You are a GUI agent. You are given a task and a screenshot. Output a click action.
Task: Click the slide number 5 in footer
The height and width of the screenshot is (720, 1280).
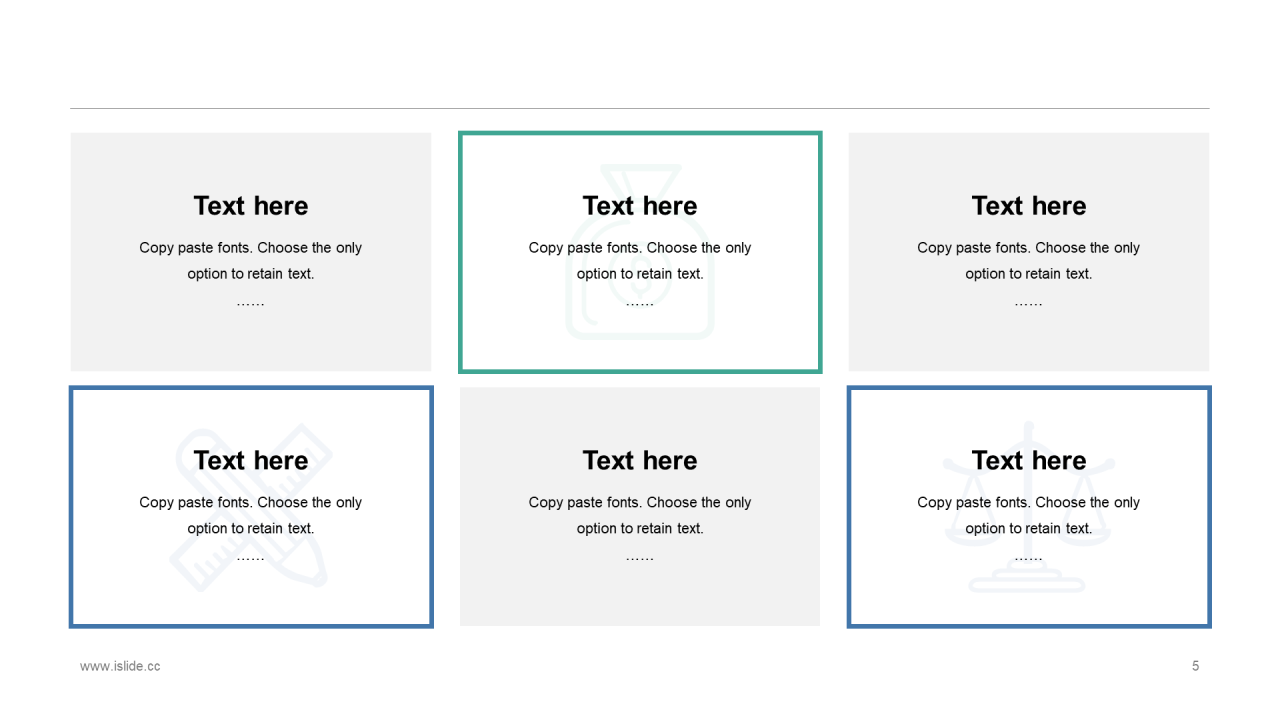(1195, 666)
